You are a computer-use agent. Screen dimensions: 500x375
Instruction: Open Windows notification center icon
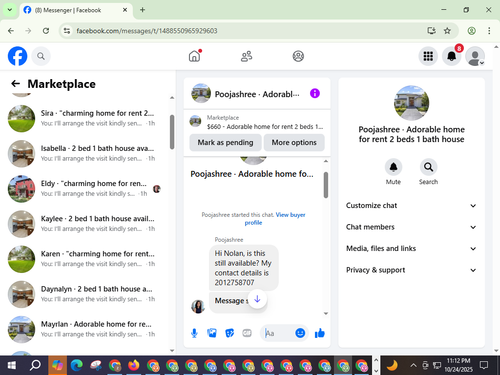click(484, 365)
